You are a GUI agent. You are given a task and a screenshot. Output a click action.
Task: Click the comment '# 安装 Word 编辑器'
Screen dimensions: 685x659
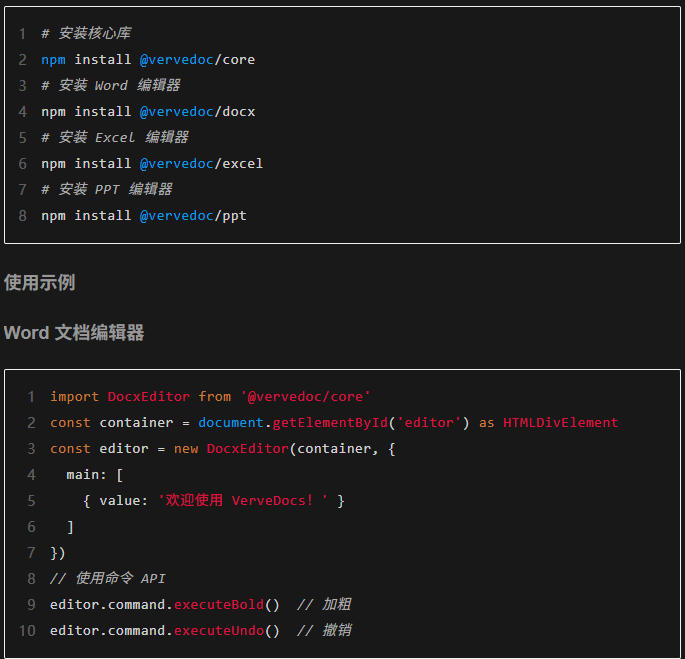click(x=111, y=85)
